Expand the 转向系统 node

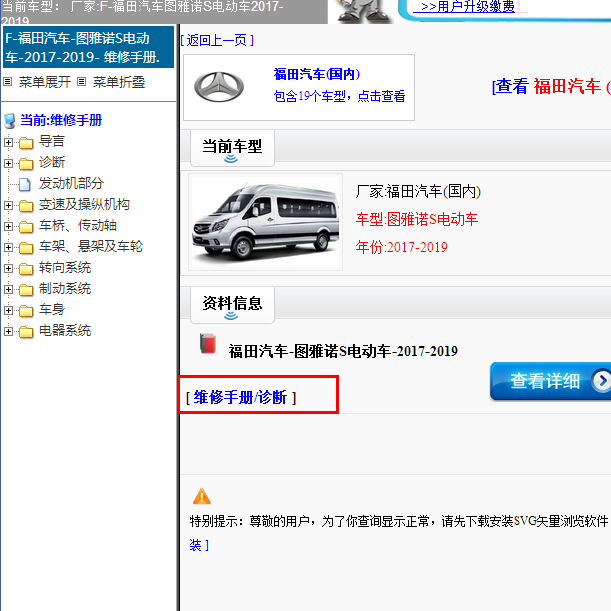click(x=8, y=268)
